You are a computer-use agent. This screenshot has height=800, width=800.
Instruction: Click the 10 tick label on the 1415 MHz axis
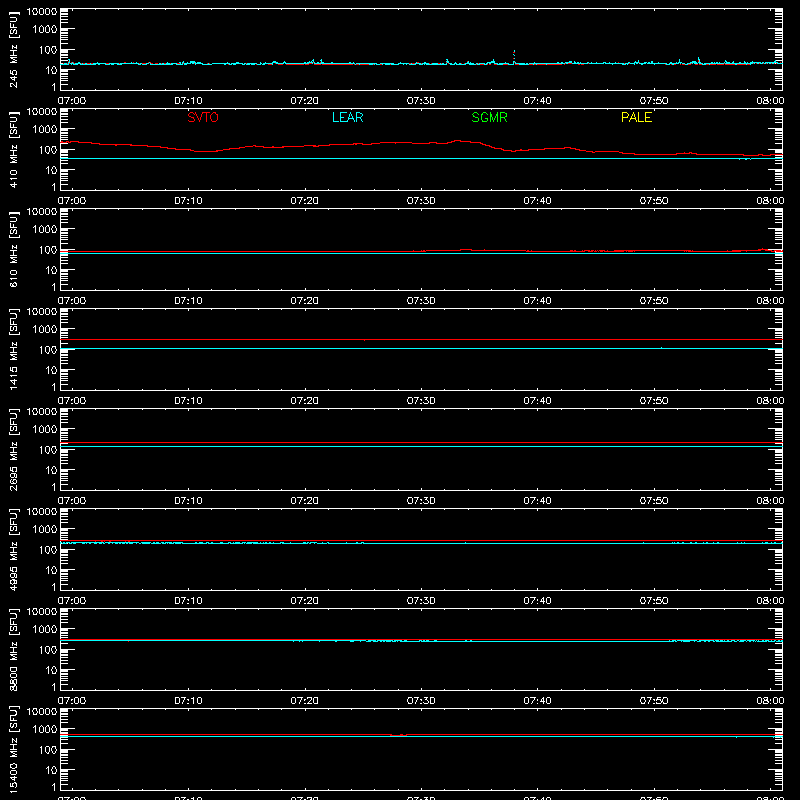point(52,370)
